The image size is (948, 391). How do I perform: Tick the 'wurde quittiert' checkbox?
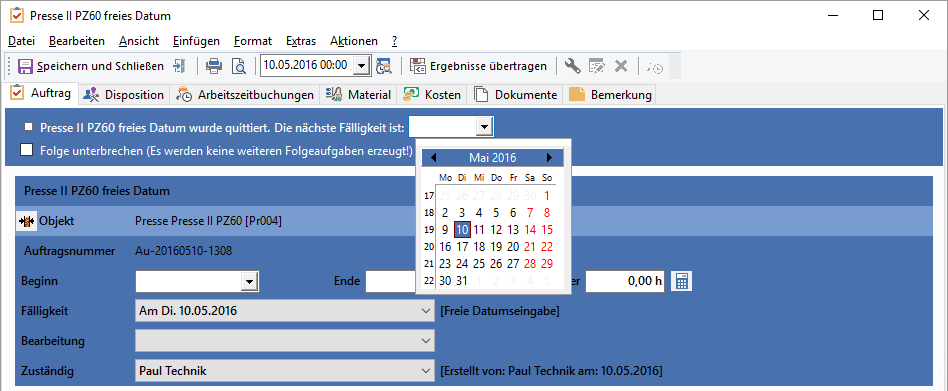(28, 128)
